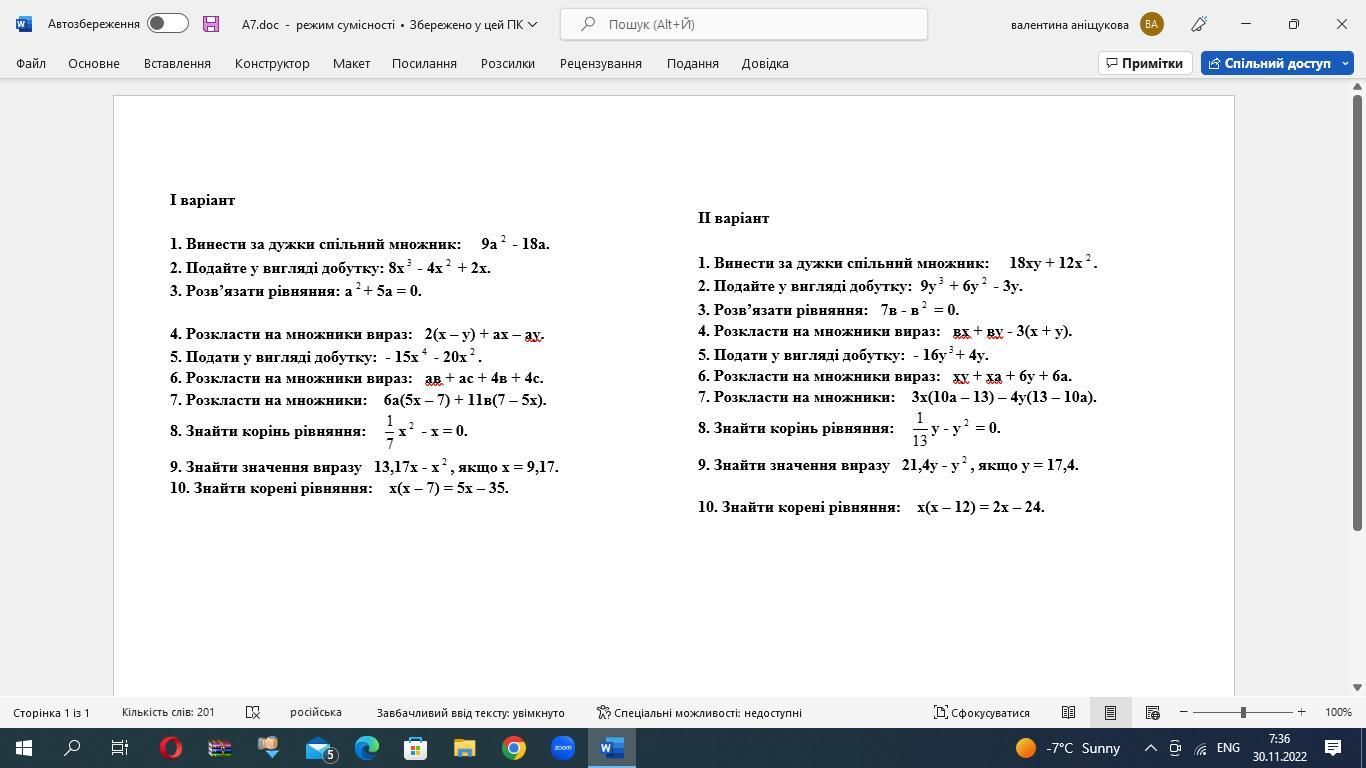
Task: Click the І варіант heading text
Action: click(x=202, y=200)
